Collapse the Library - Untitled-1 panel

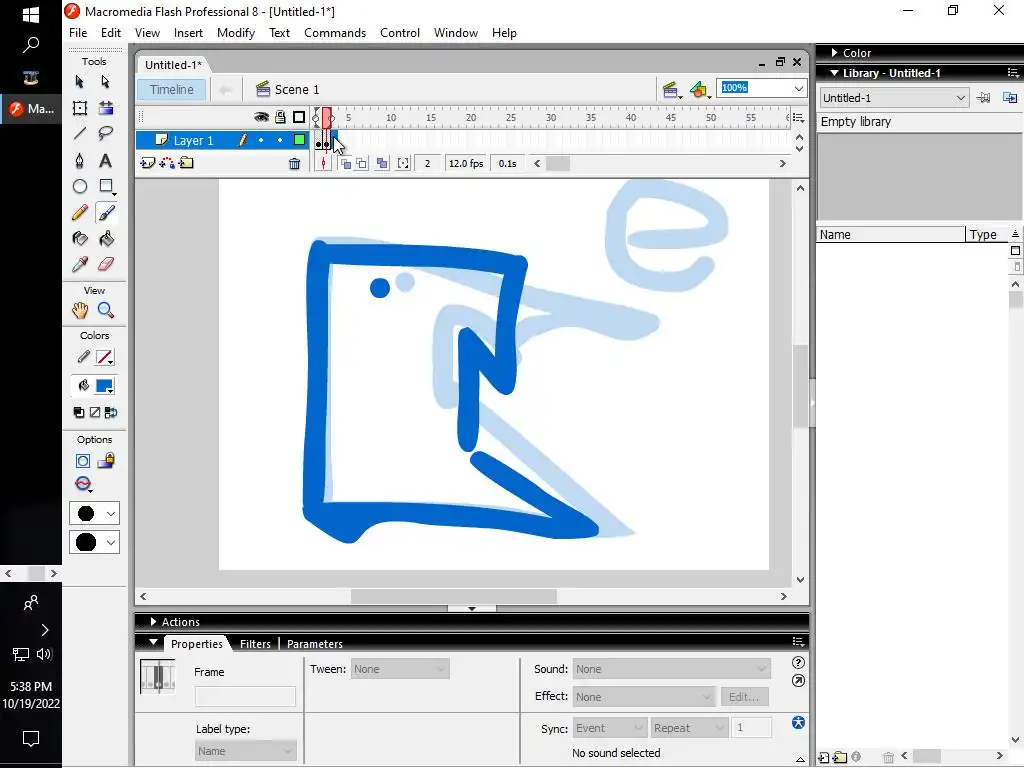[835, 73]
